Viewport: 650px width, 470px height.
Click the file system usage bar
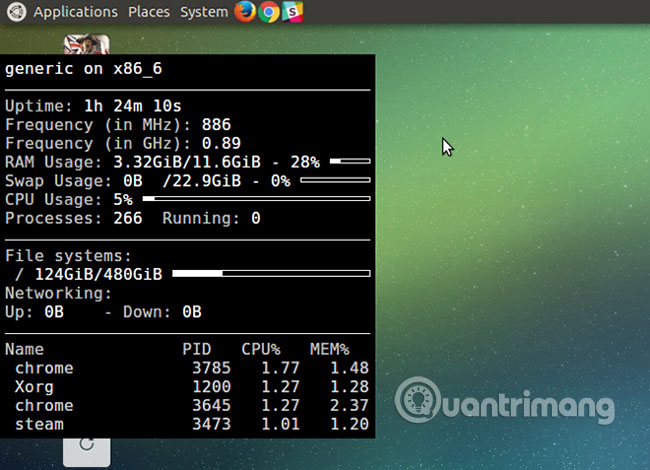coord(271,273)
